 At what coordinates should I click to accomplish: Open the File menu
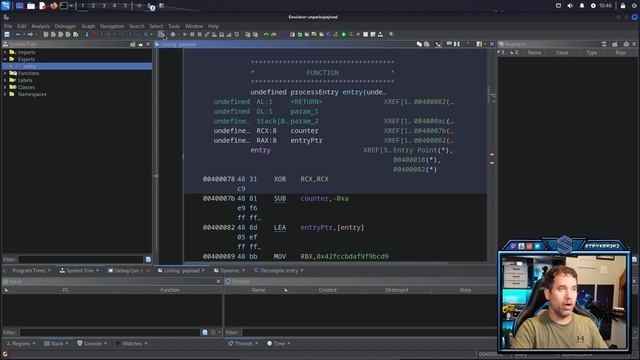8,26
